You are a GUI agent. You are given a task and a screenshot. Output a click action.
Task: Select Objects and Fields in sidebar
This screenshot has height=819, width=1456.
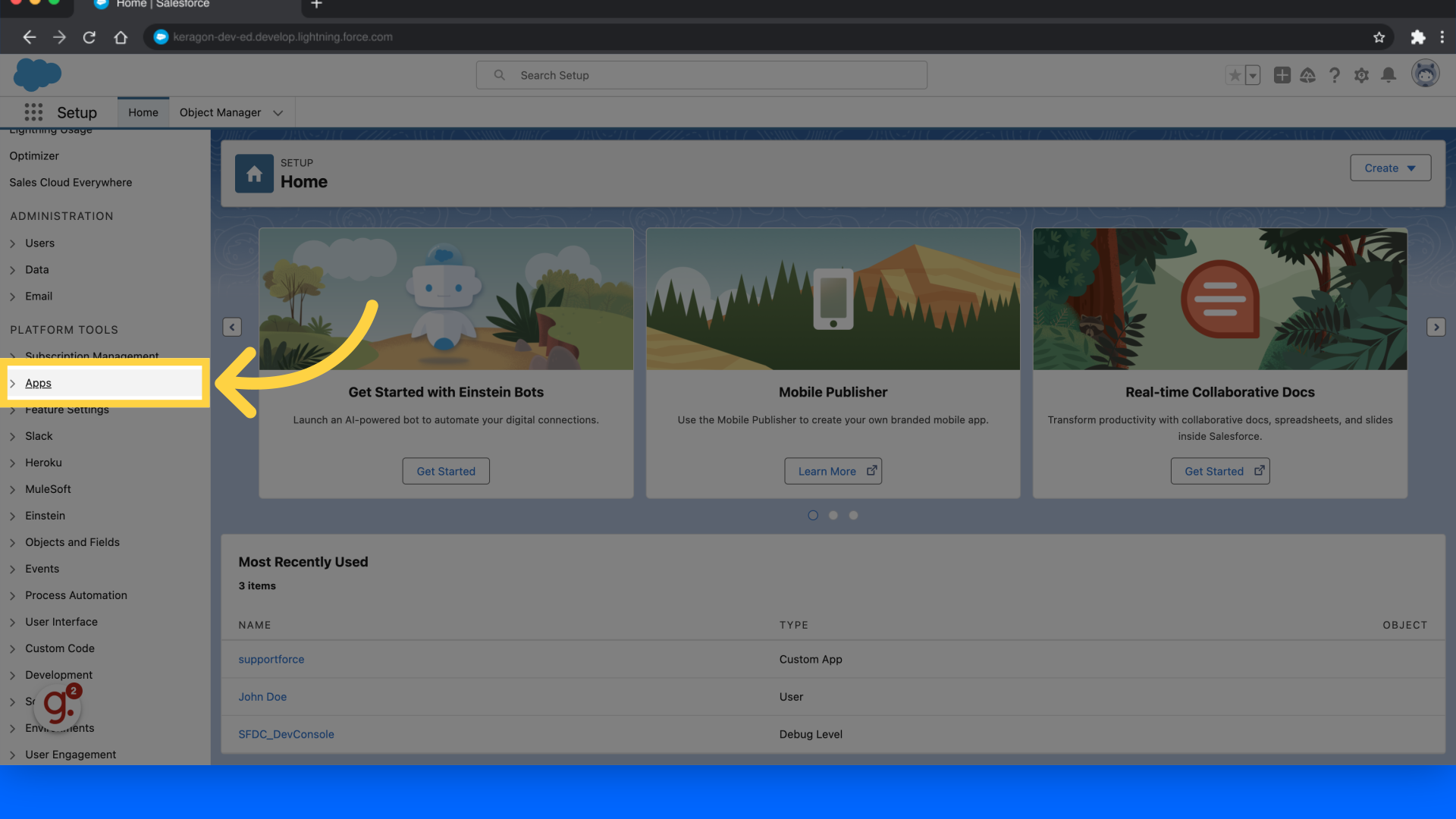72,542
